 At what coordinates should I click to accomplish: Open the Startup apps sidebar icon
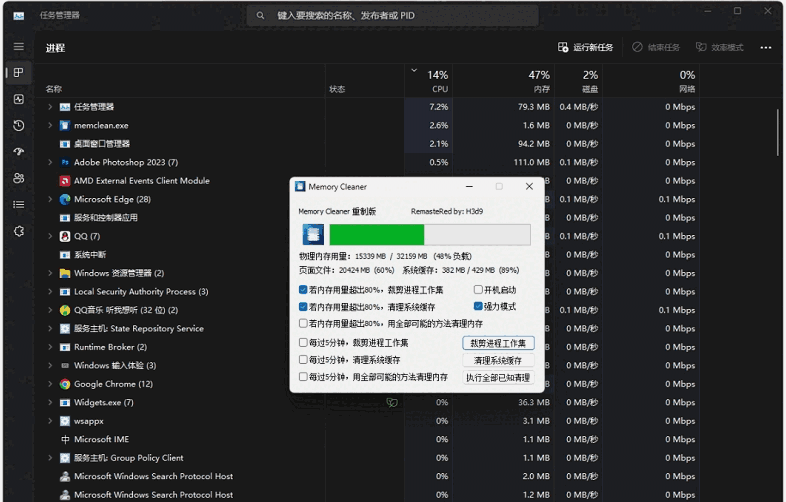tap(19, 152)
